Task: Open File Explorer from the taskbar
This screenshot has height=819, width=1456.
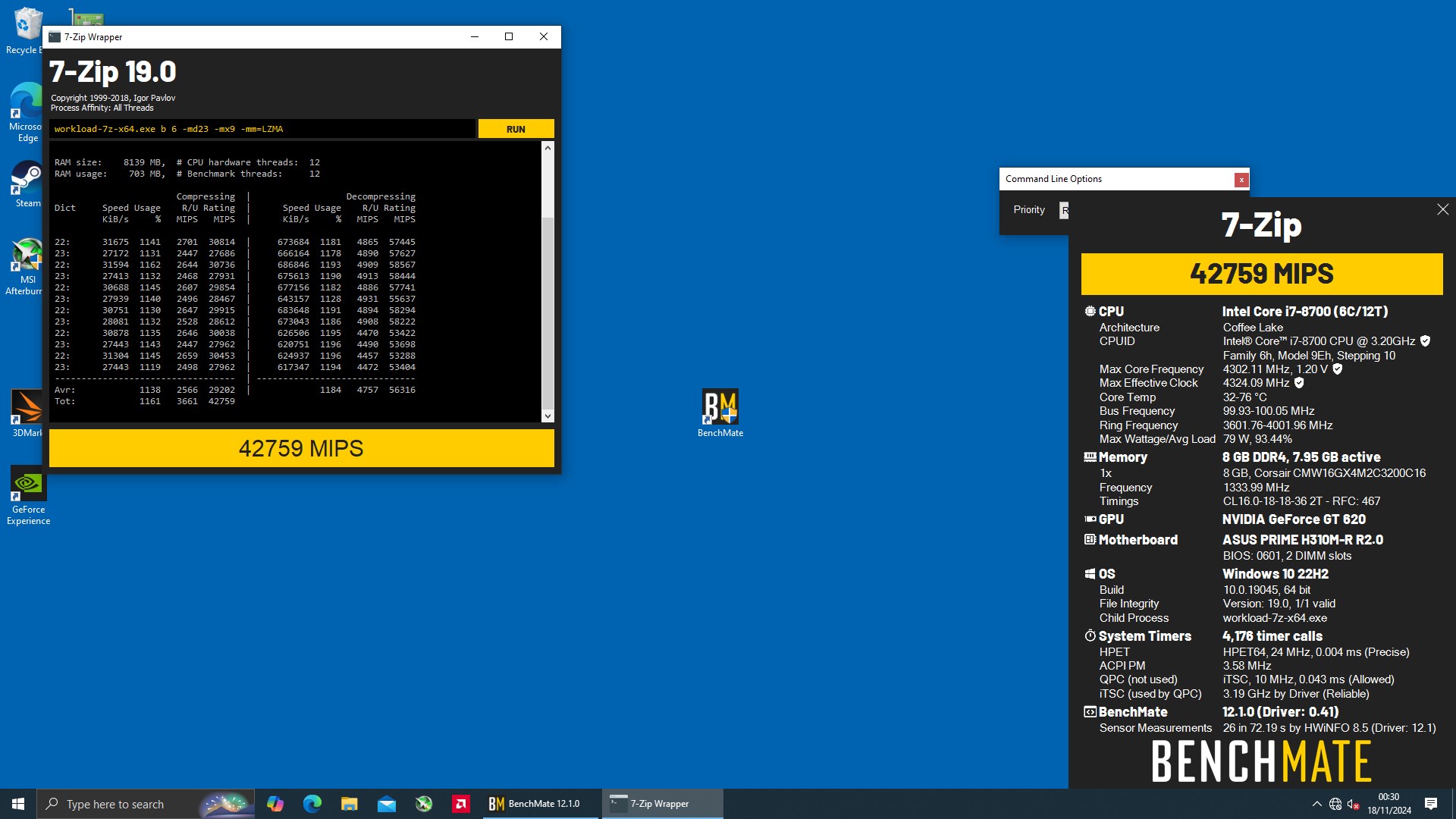Action: point(349,804)
